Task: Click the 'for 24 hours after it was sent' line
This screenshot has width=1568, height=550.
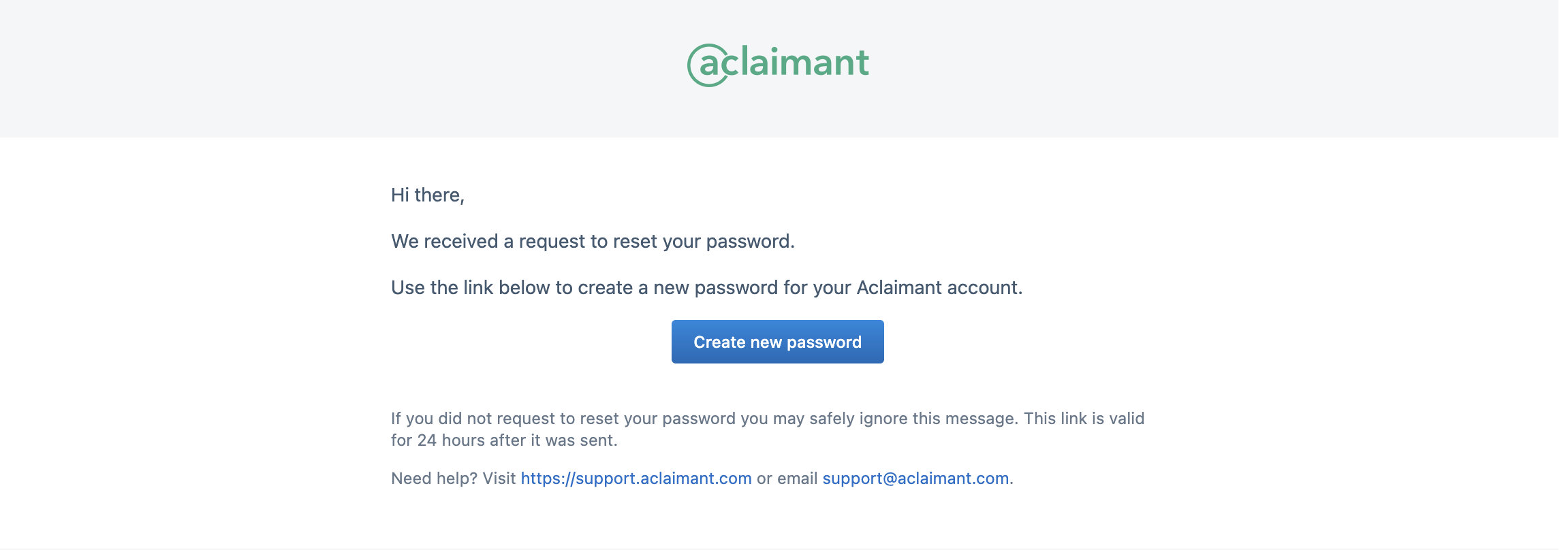Action: pos(504,440)
